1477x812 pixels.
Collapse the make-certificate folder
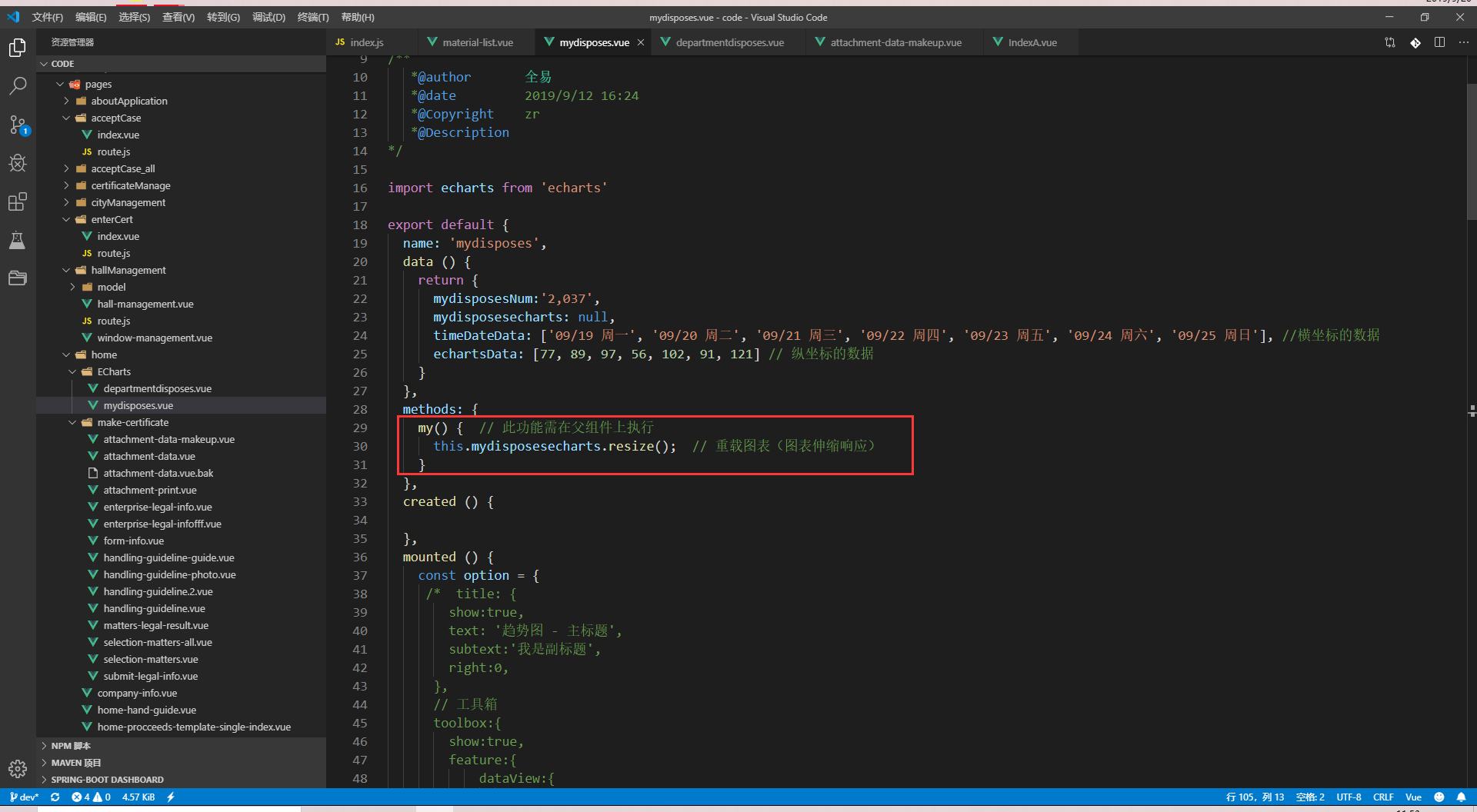(182, 422)
